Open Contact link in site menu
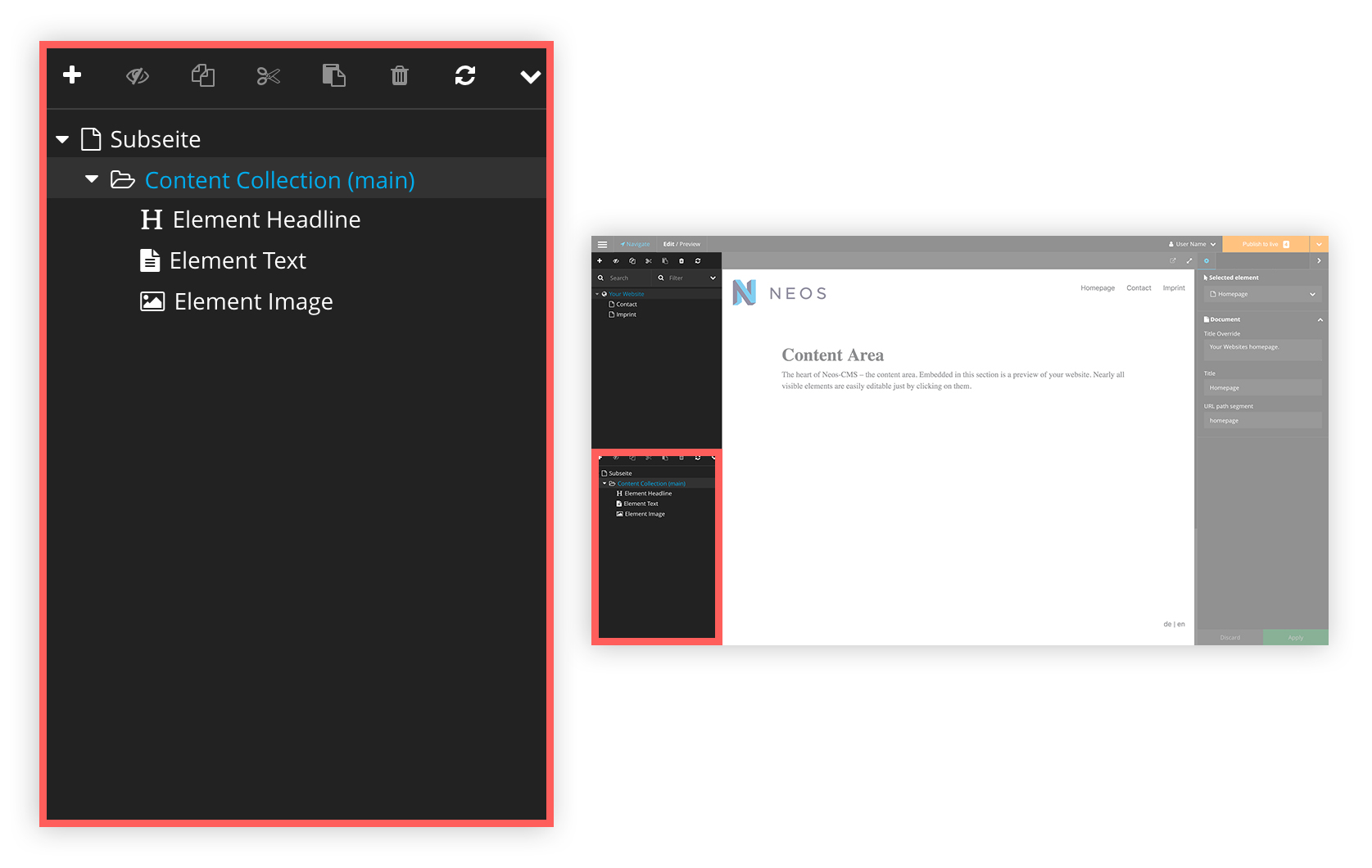 (1139, 288)
